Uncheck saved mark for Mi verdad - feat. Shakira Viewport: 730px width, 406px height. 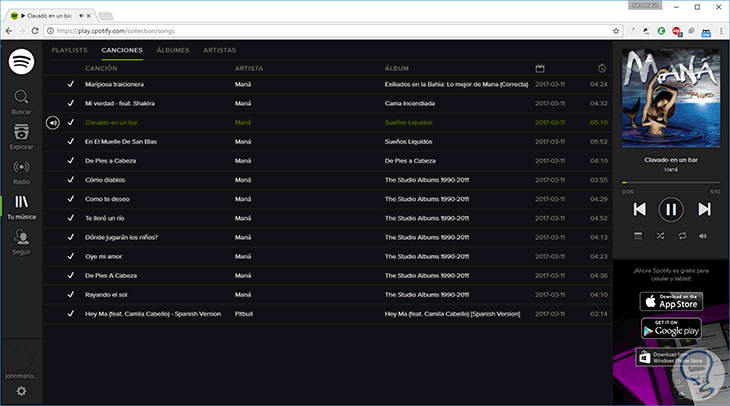click(x=71, y=103)
